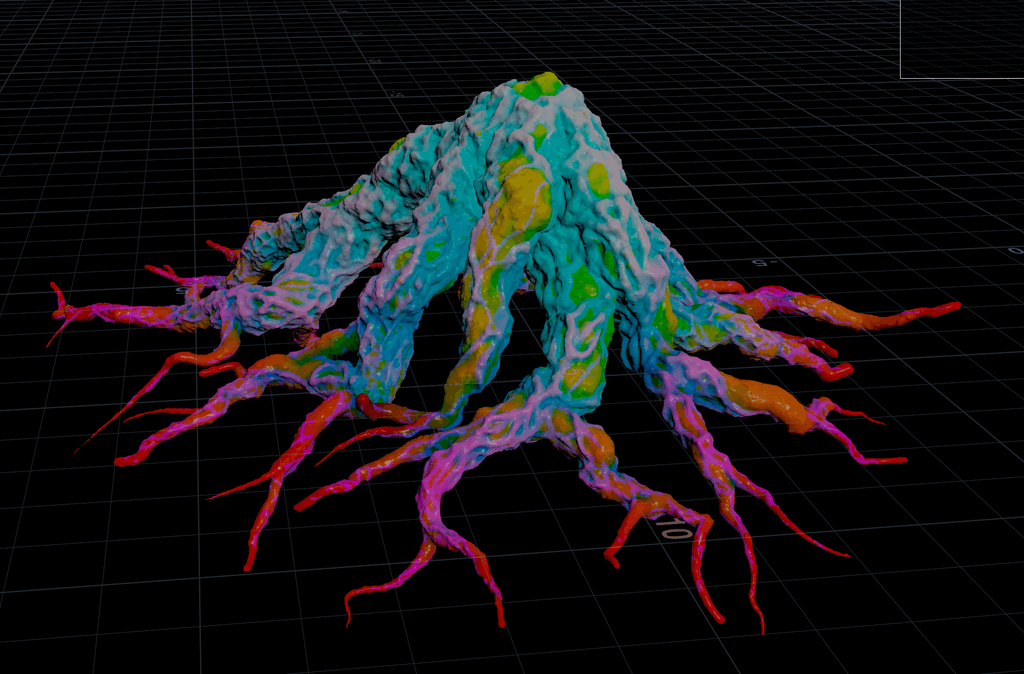Click the green patch on the model's peak

point(544,83)
